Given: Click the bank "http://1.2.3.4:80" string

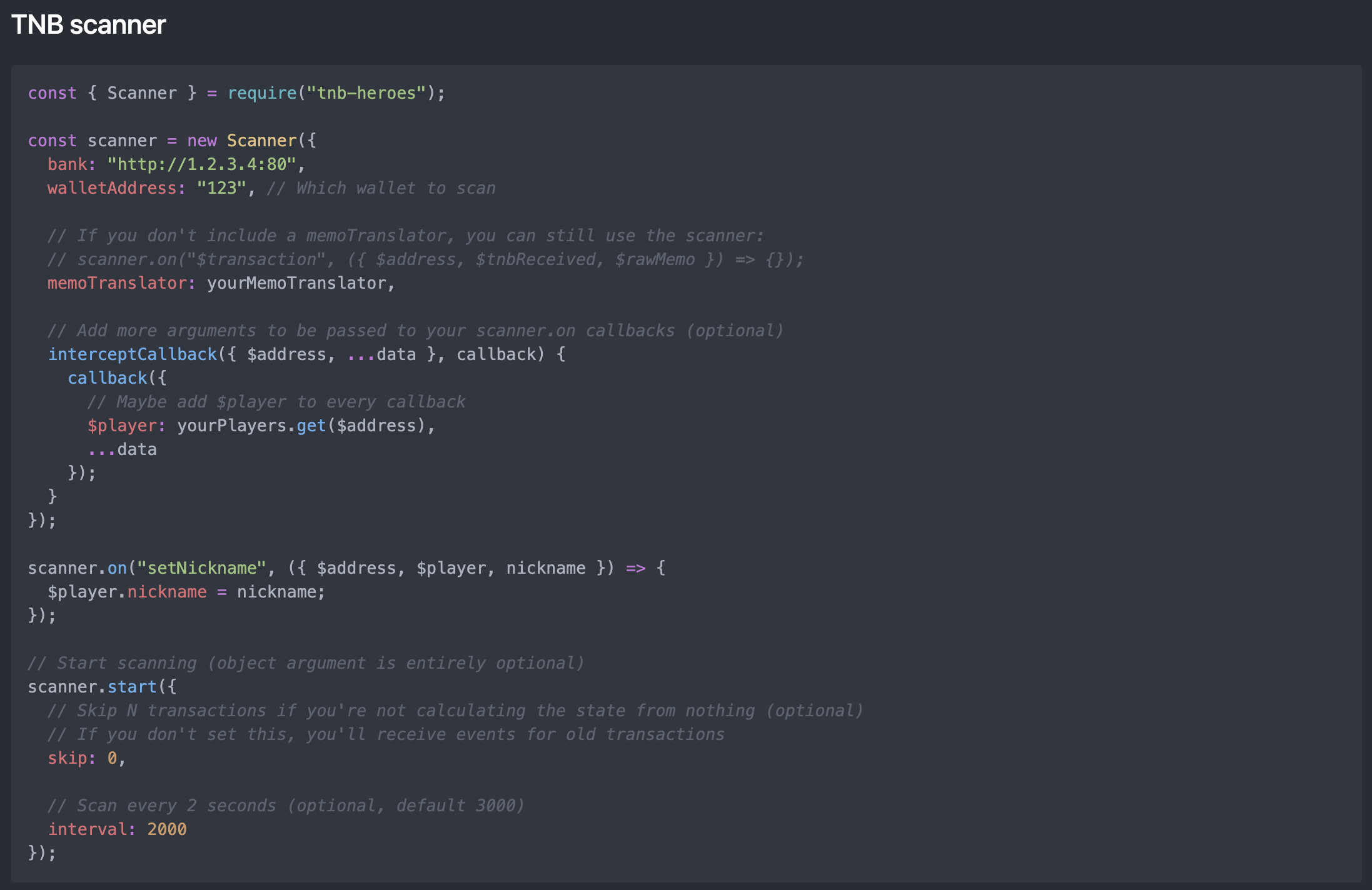Looking at the screenshot, I should coord(201,164).
